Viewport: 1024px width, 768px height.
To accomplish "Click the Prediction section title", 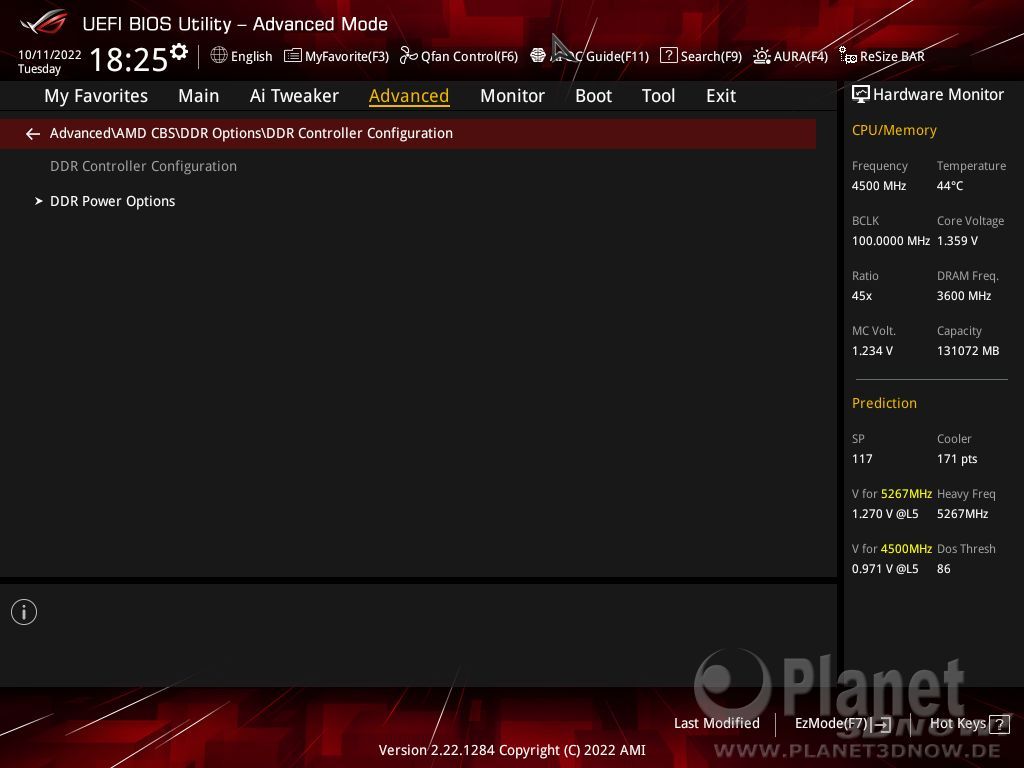I will (x=884, y=403).
